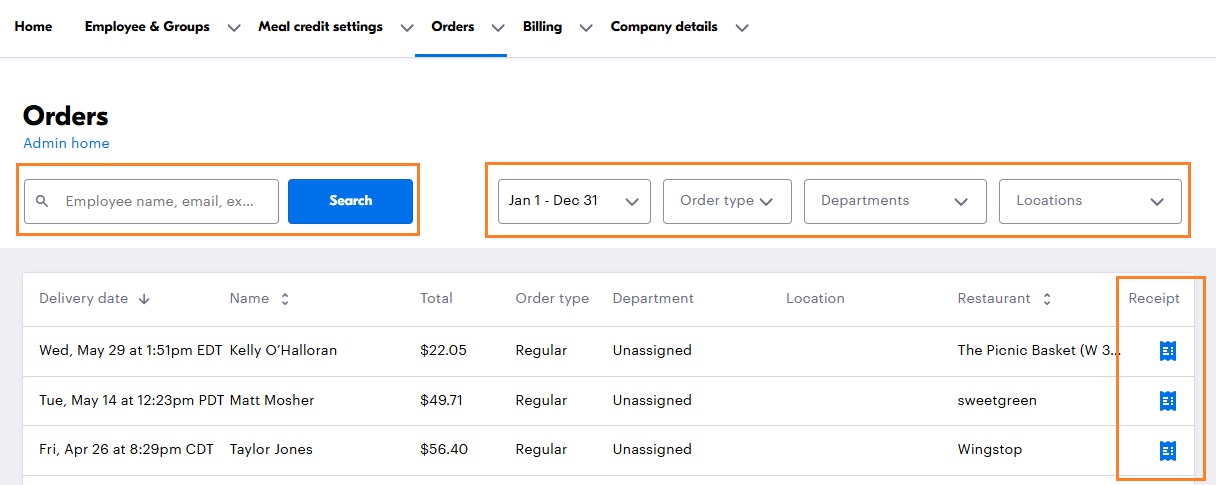Sort by Delivery date arrow icon
This screenshot has width=1216, height=485.
click(x=144, y=299)
